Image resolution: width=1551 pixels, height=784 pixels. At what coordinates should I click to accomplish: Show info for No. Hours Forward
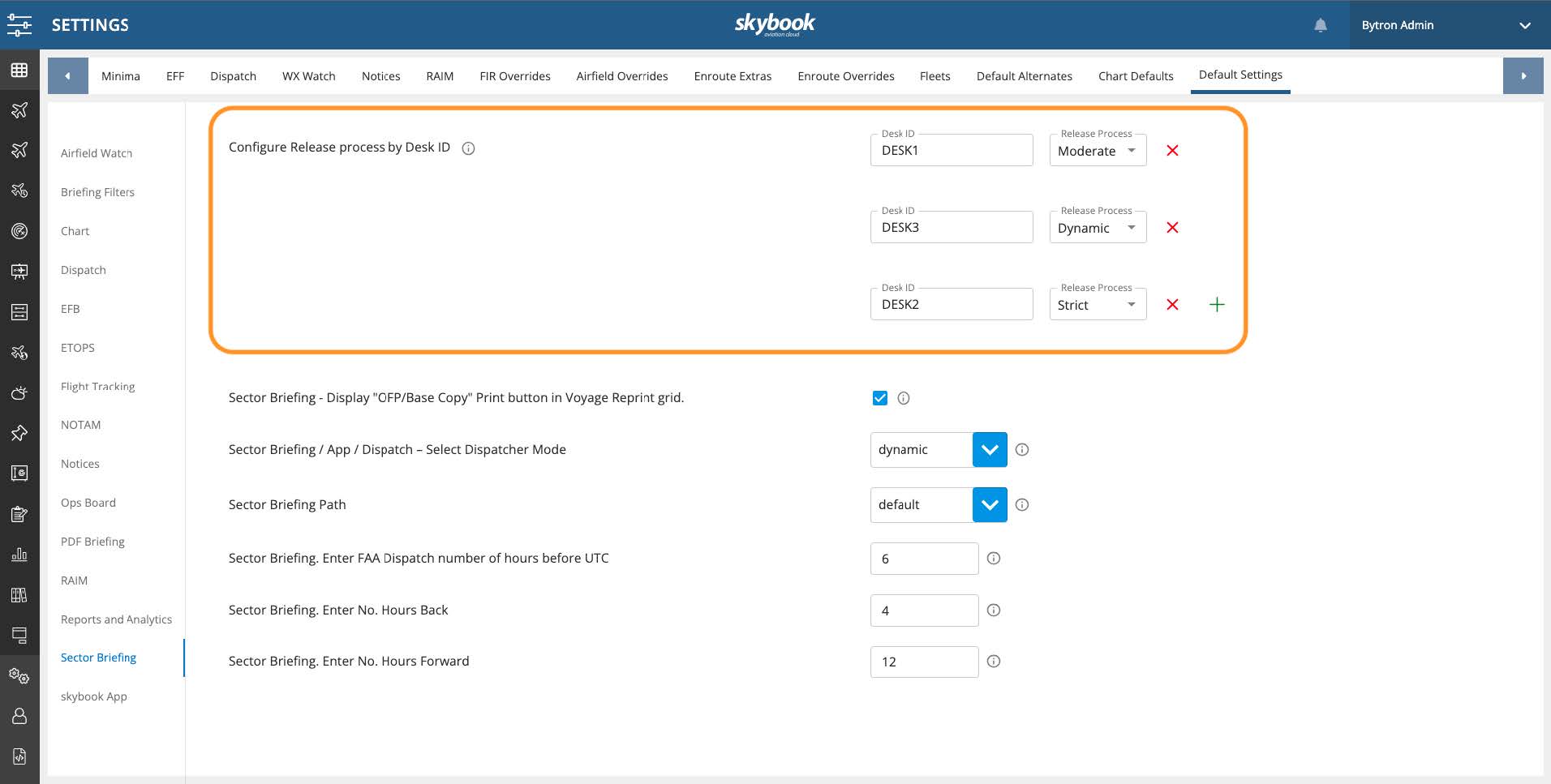994,662
